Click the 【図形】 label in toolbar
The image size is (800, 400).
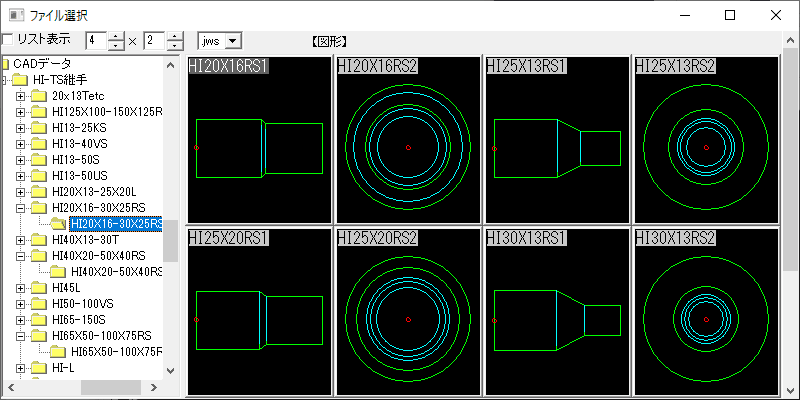coord(329,41)
